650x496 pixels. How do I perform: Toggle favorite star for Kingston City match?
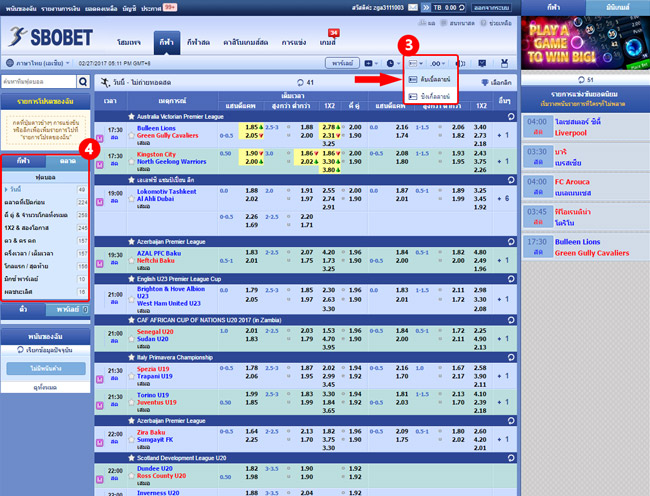click(x=131, y=162)
